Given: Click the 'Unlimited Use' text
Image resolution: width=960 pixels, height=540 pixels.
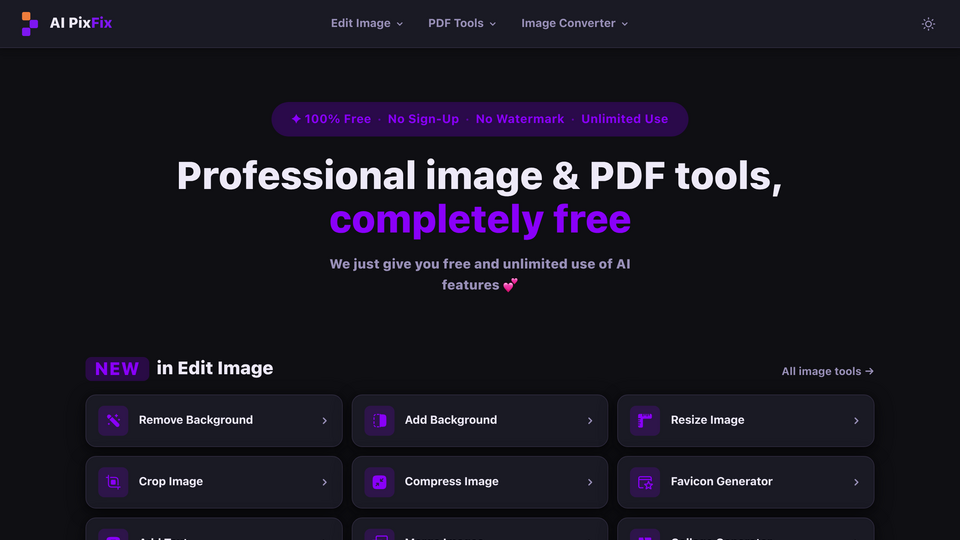Looking at the screenshot, I should point(624,119).
